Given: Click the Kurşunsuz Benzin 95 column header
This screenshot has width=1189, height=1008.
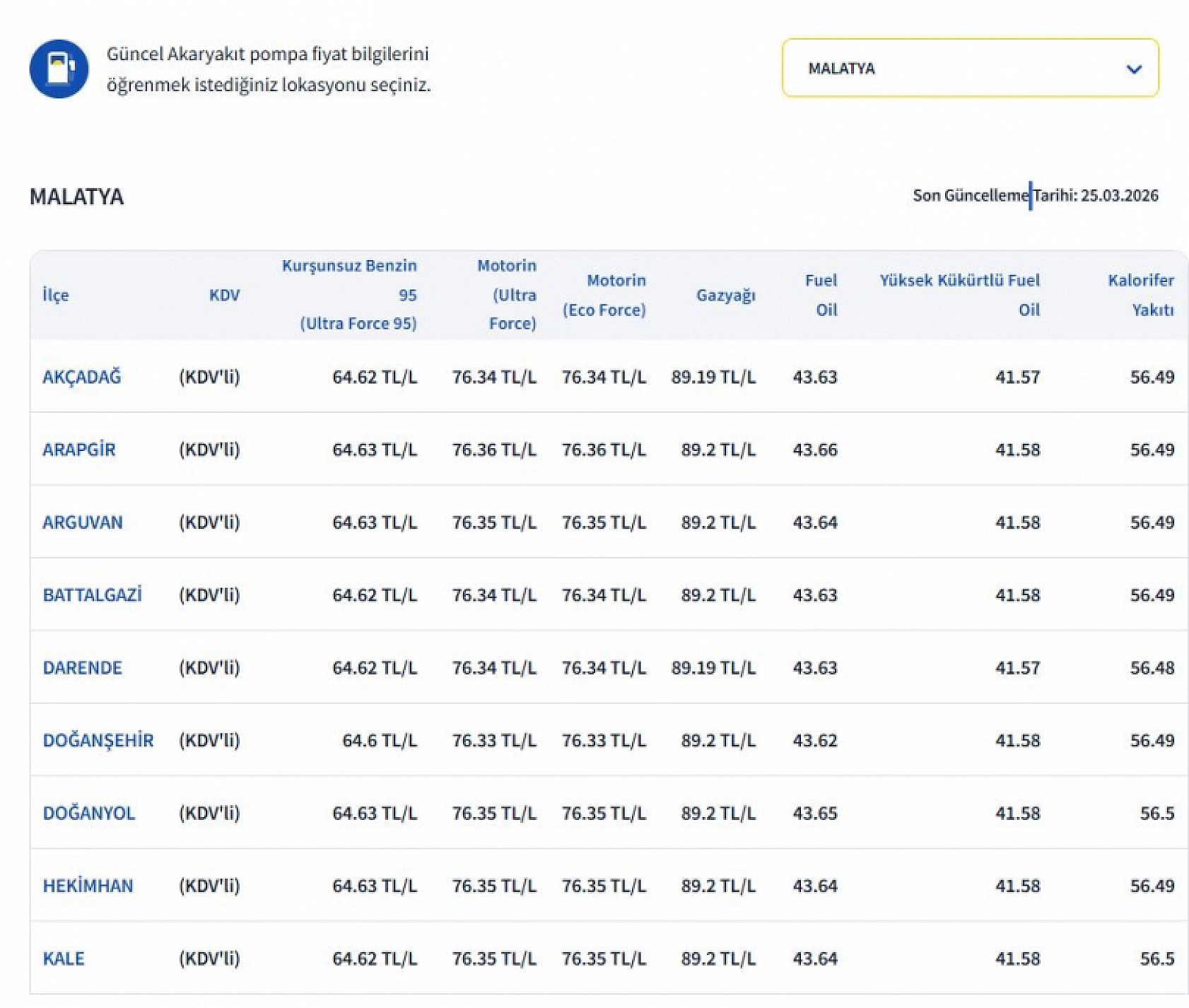Looking at the screenshot, I should pyautogui.click(x=349, y=295).
